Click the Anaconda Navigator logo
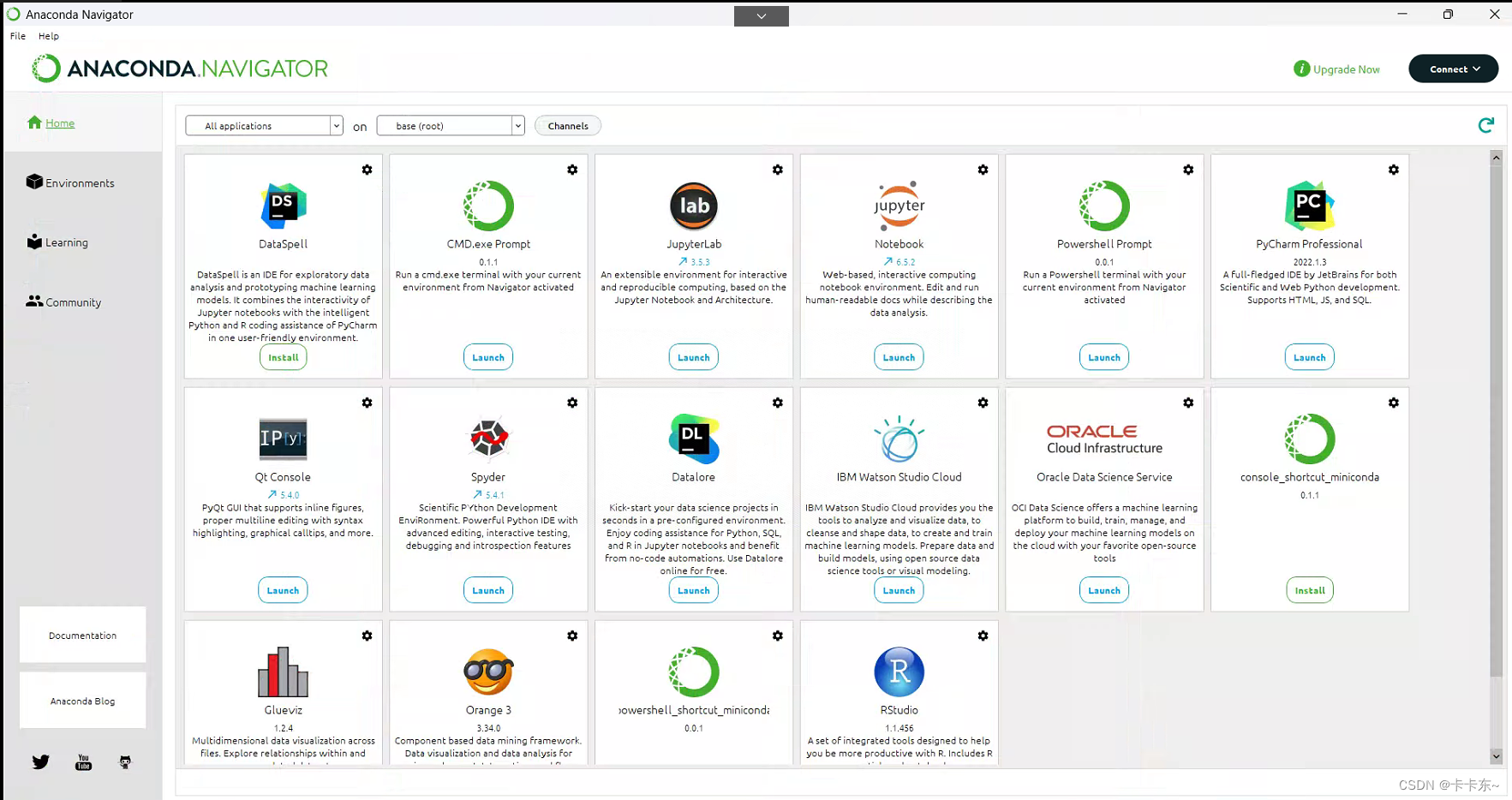The height and width of the screenshot is (800, 1512). pos(180,69)
